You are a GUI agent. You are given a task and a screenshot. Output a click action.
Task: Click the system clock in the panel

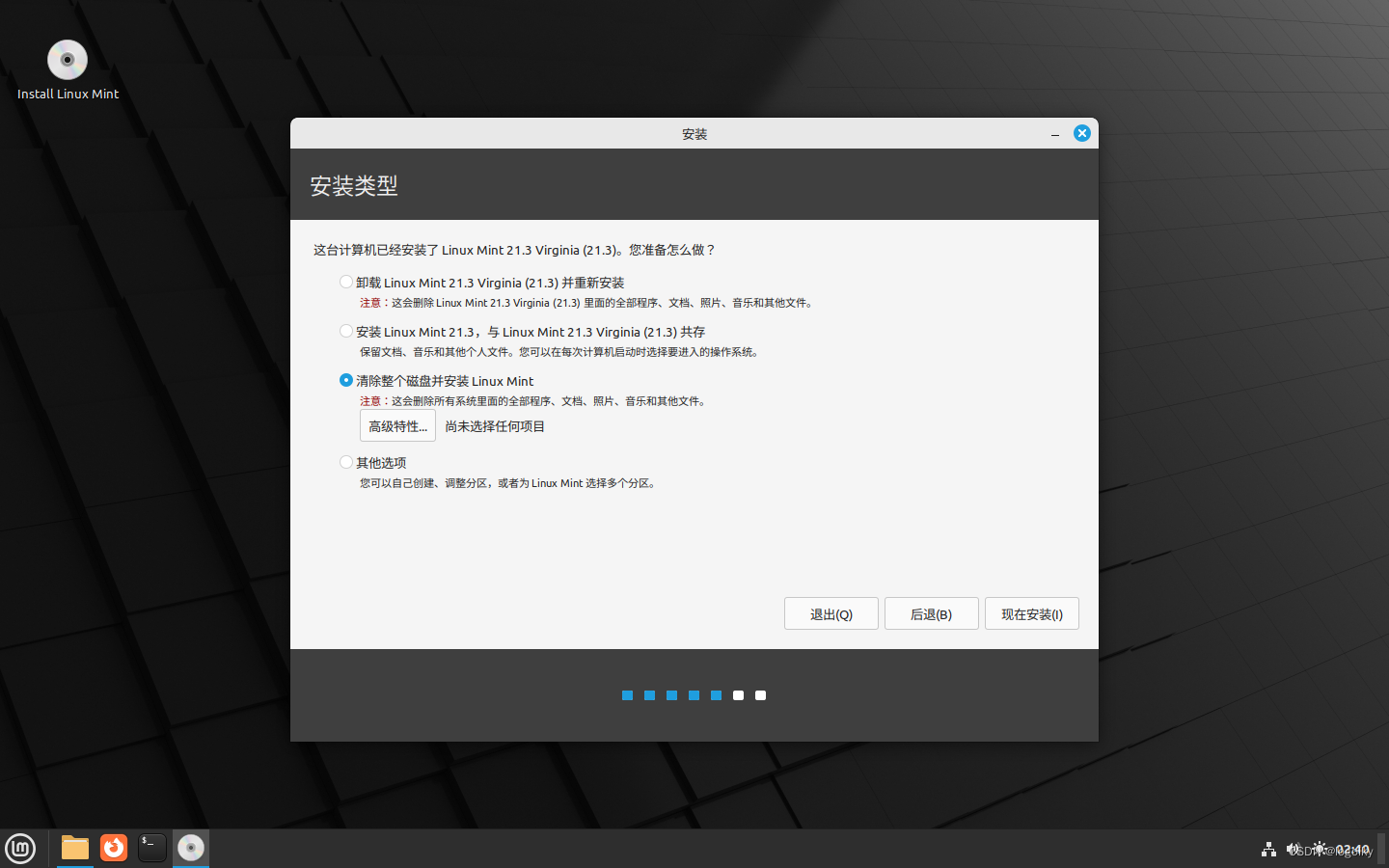1352,849
